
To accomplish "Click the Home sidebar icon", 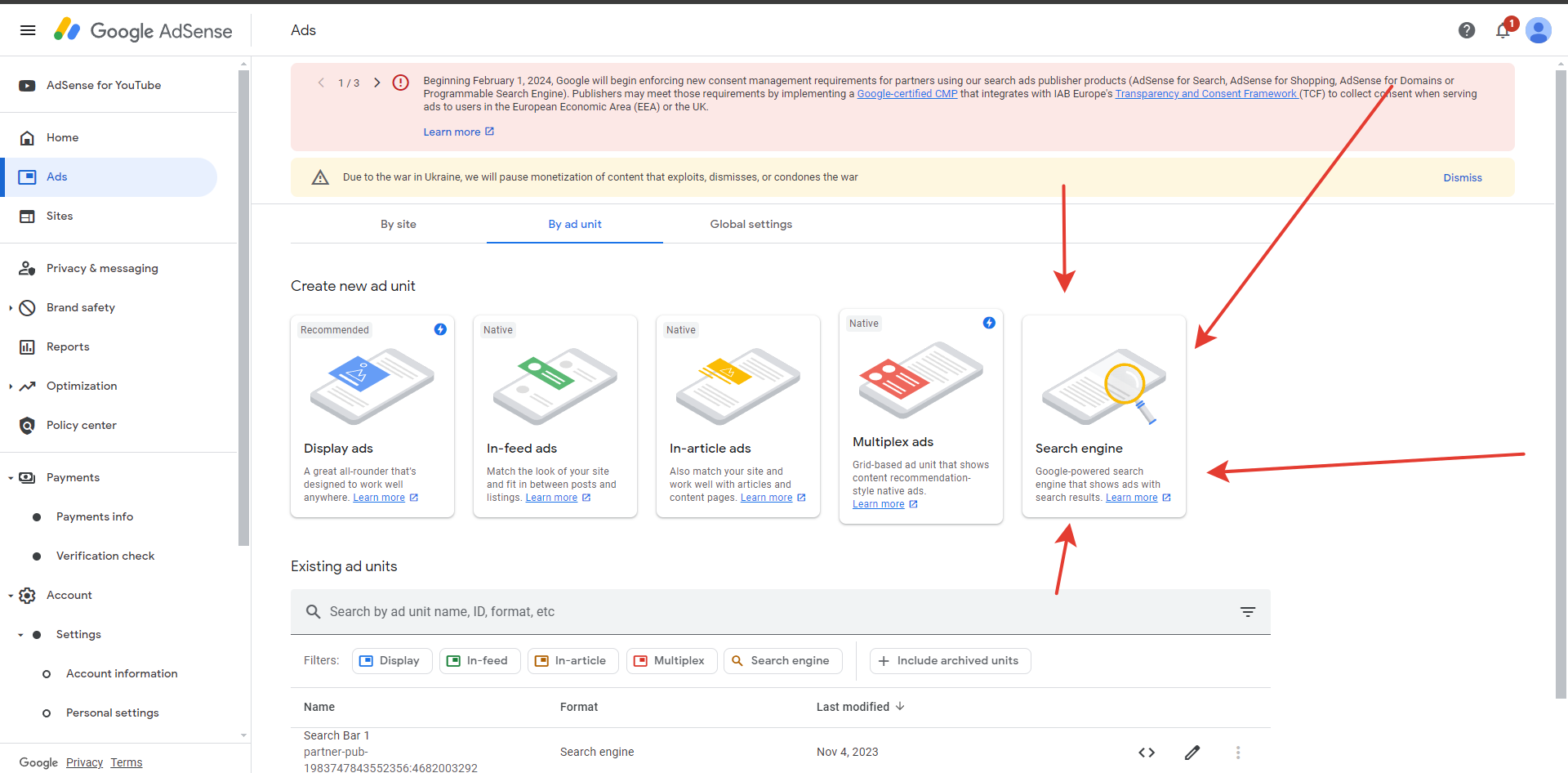I will click(27, 137).
